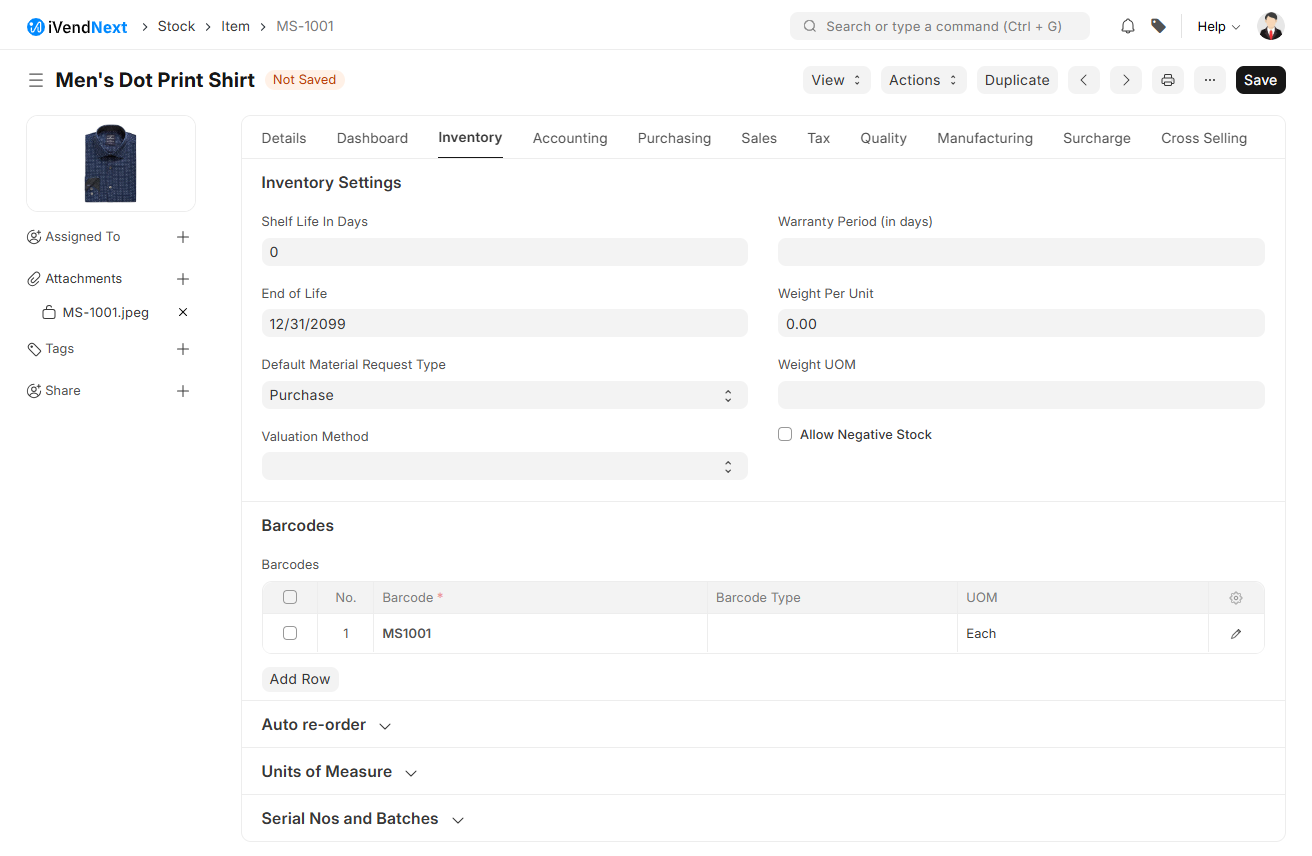Remove MS-1001.jpeg attachment
Screen dimensions: 1312x856
[x=183, y=312]
